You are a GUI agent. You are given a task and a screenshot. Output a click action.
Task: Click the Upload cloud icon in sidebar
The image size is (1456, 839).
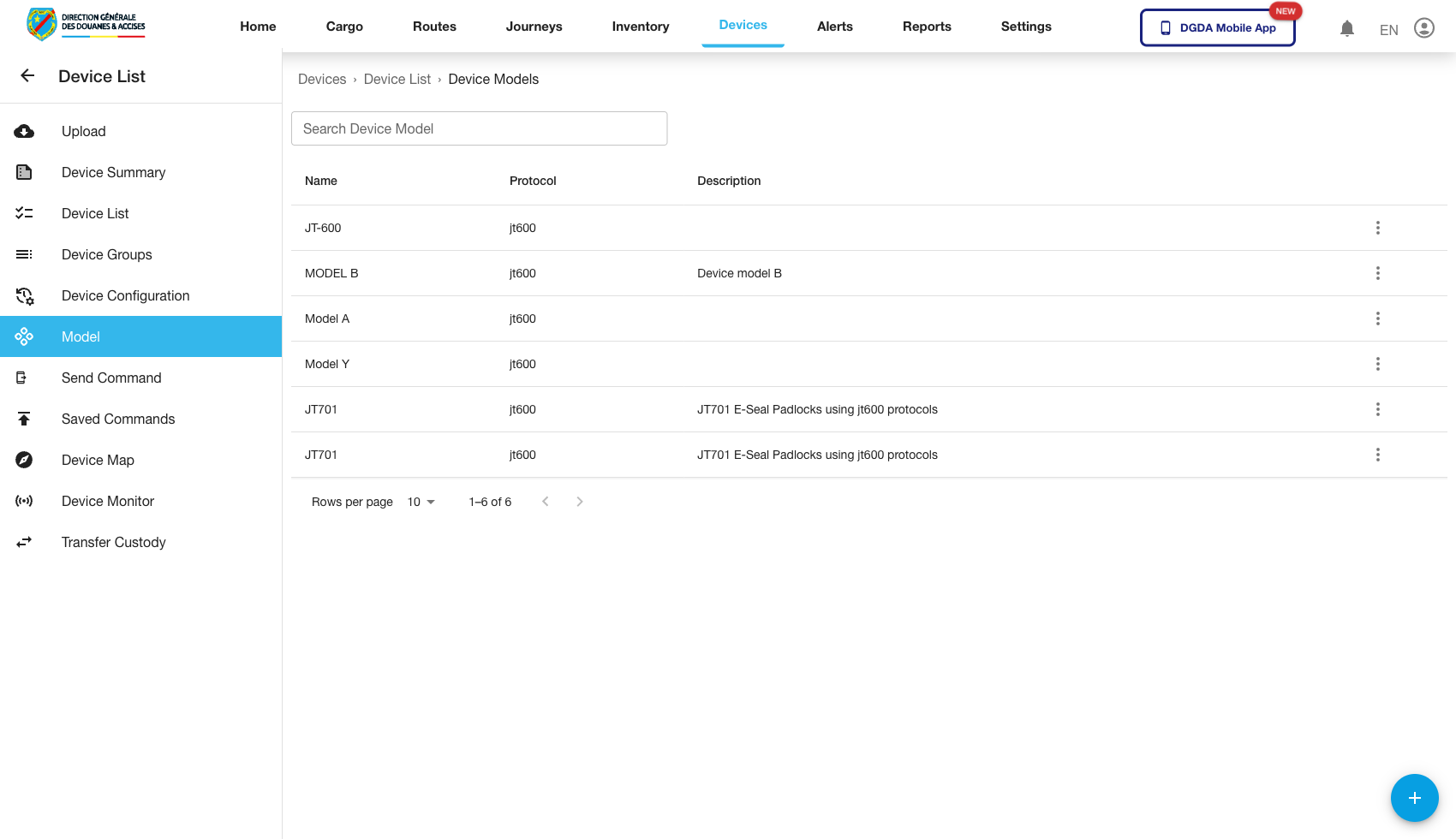[24, 131]
